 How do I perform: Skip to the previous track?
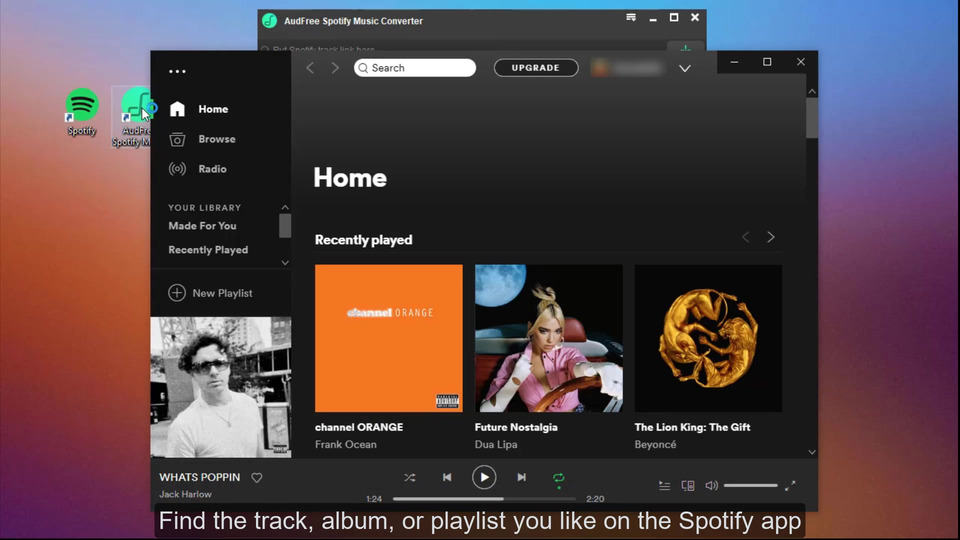click(x=447, y=478)
